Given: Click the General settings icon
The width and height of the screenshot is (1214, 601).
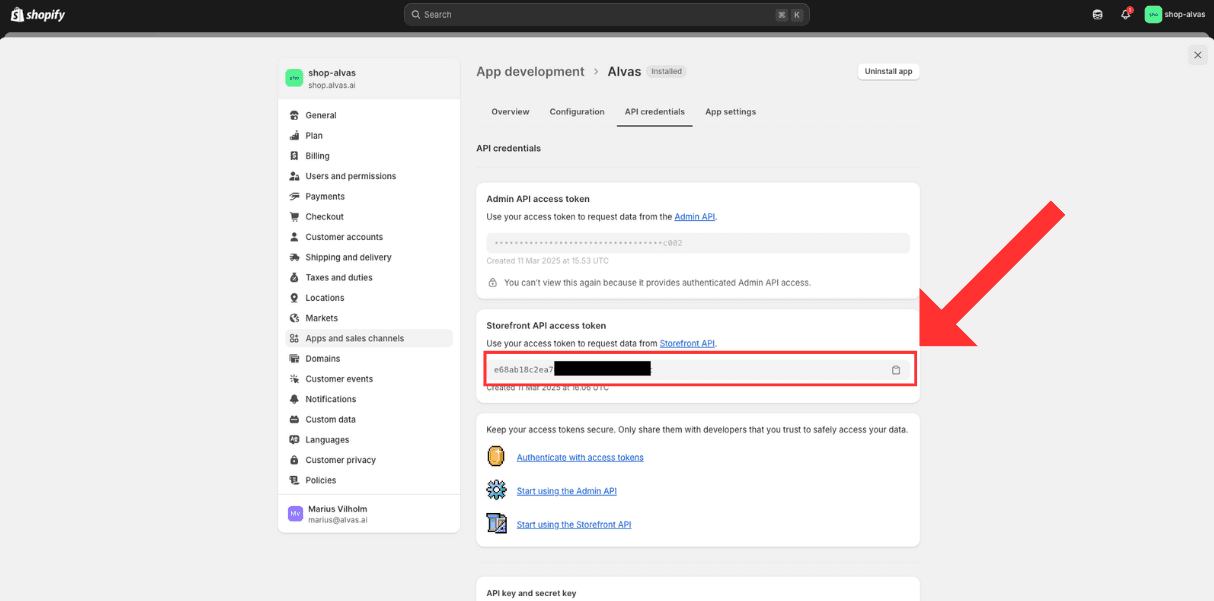Looking at the screenshot, I should 294,115.
